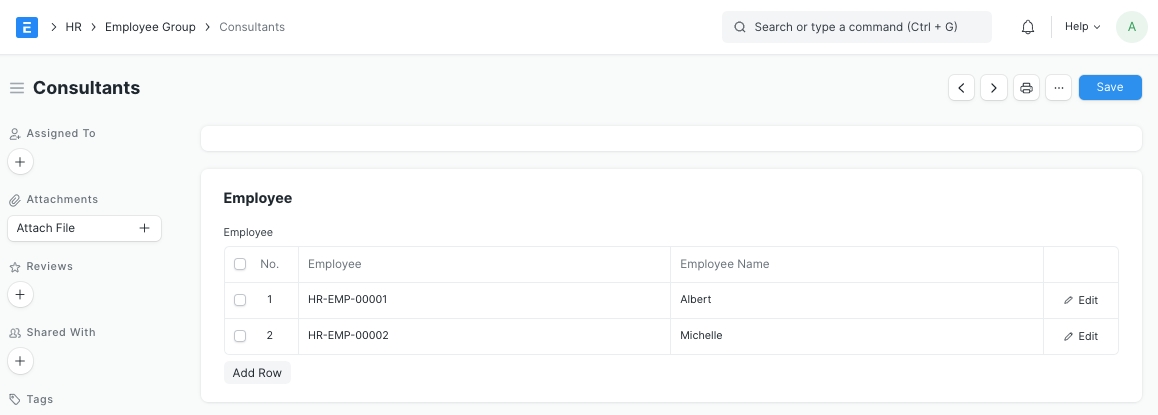
Task: Add assignee with Assigned To plus
Action: coord(20,161)
